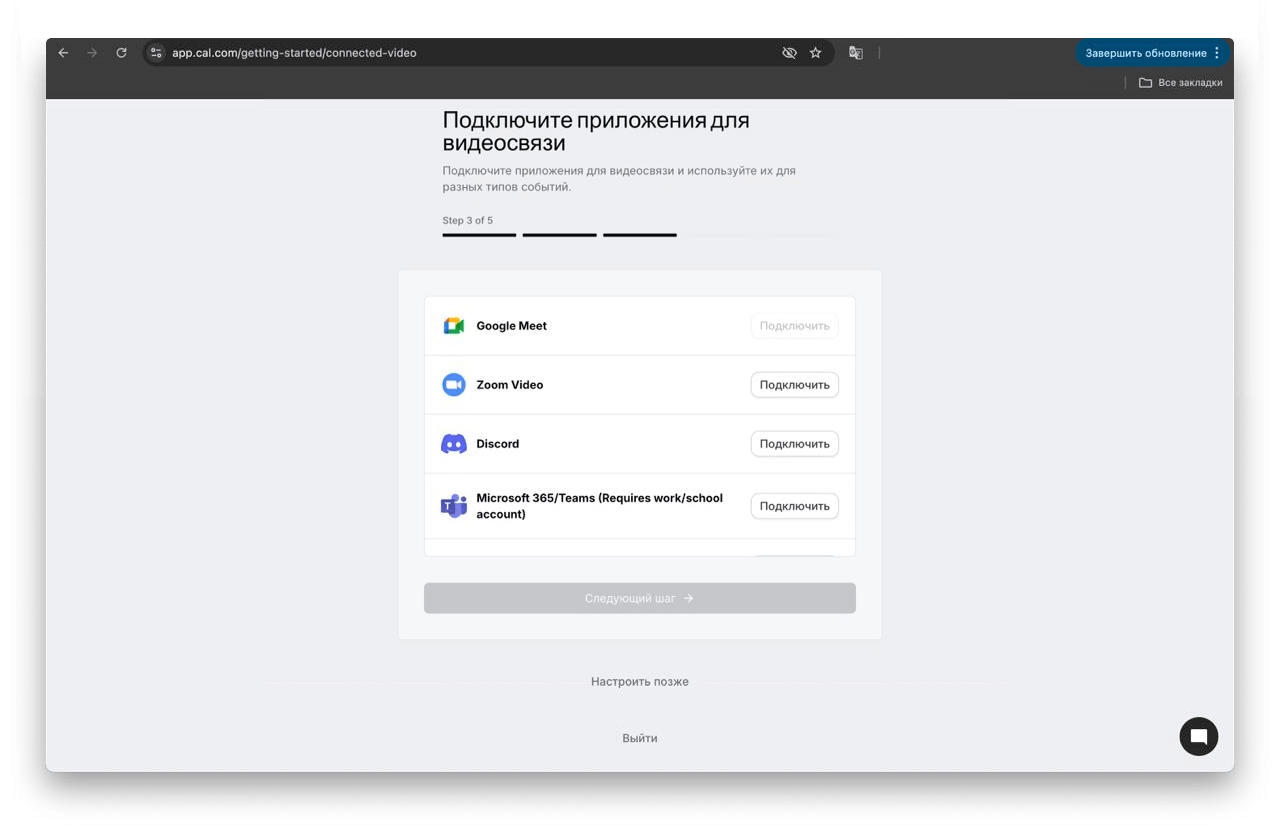Image resolution: width=1280 pixels, height=832 pixels.
Task: Click the Следующий шаг button
Action: click(640, 598)
